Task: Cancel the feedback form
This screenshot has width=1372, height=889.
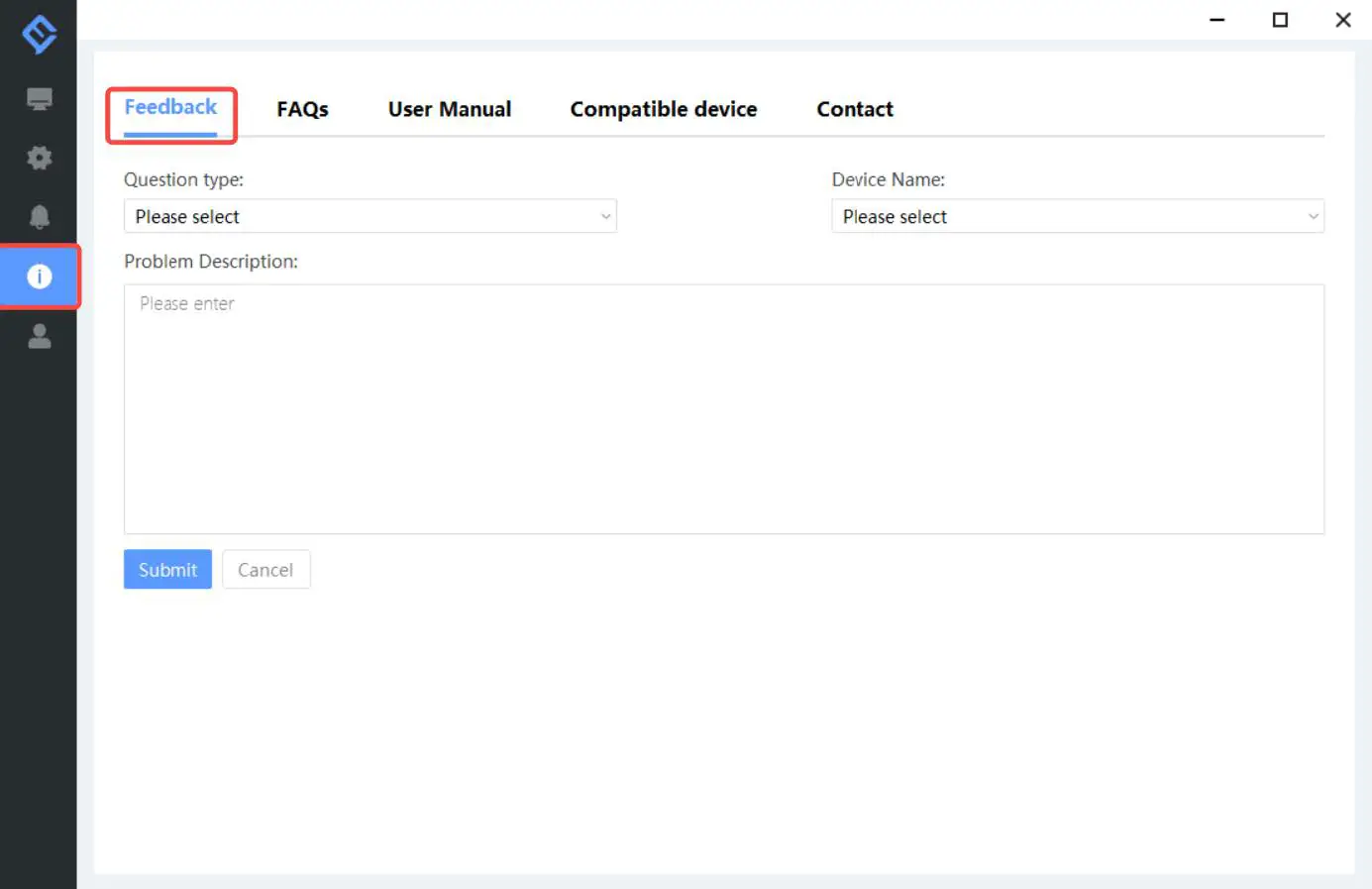Action: tap(265, 569)
